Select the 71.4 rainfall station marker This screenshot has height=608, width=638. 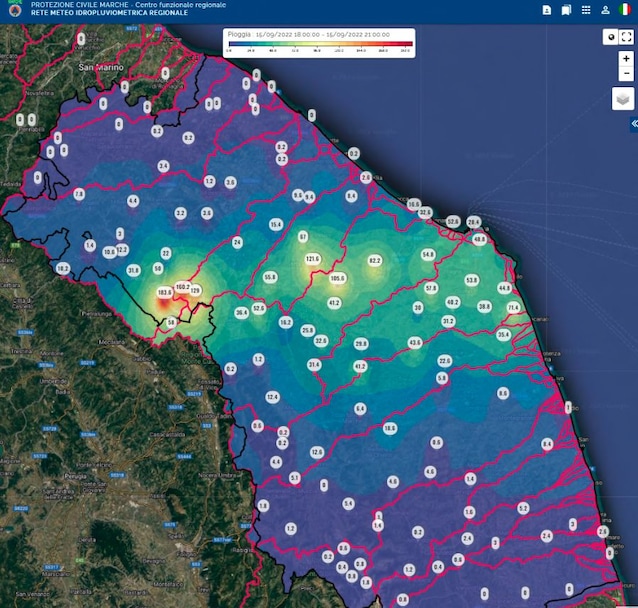coord(513,307)
